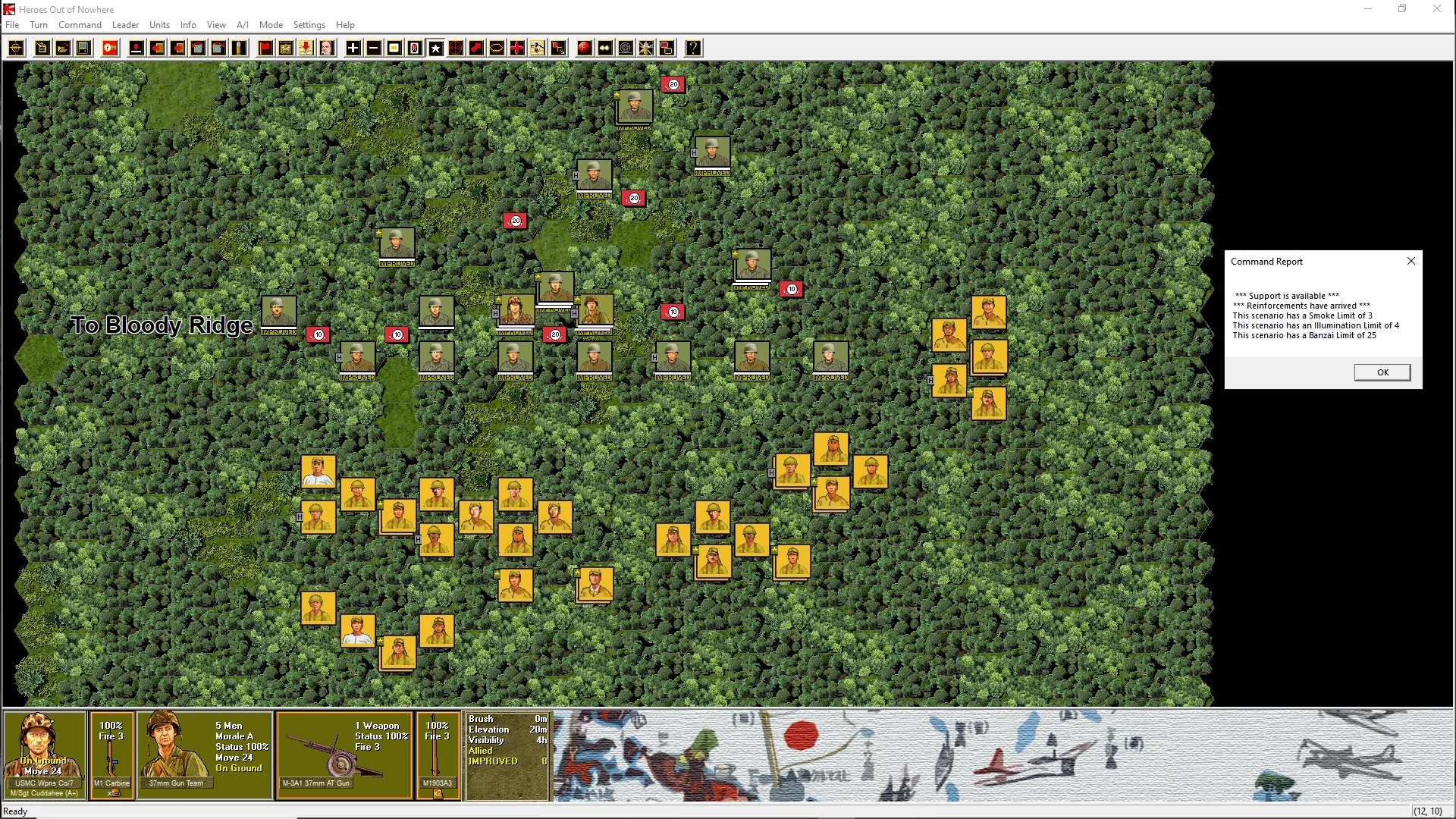The height and width of the screenshot is (819, 1456).
Task: Click the plus zoom-in toolbar icon
Action: point(353,49)
